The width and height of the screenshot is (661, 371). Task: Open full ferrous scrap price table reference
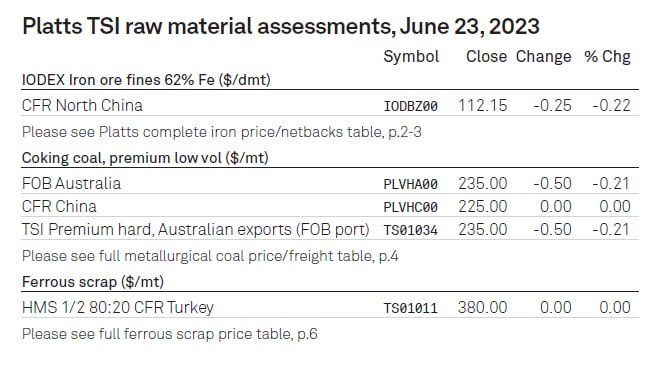(x=169, y=334)
